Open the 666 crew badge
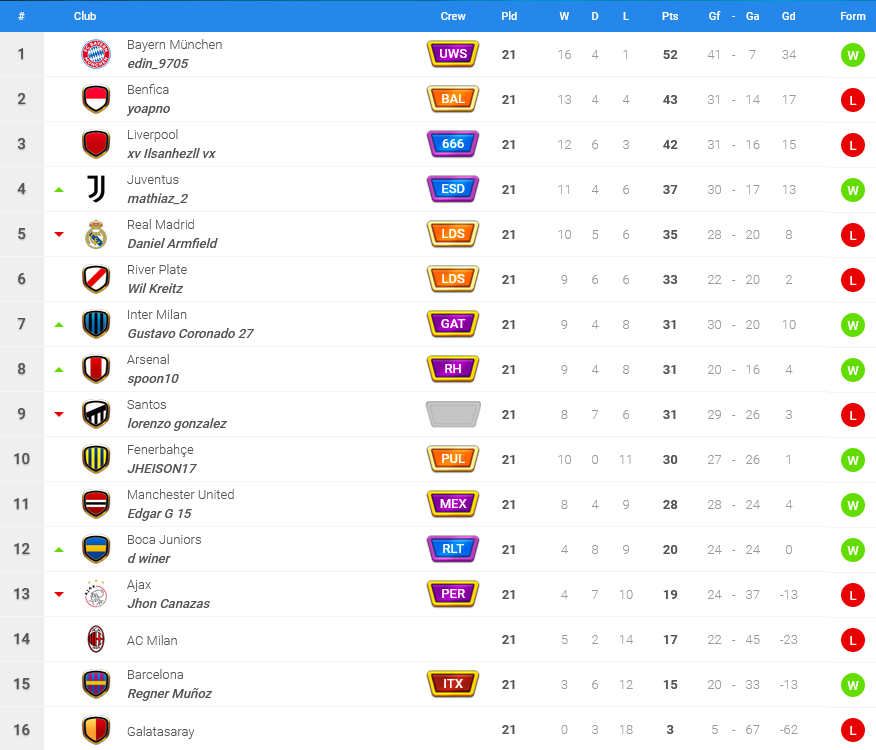 [453, 144]
